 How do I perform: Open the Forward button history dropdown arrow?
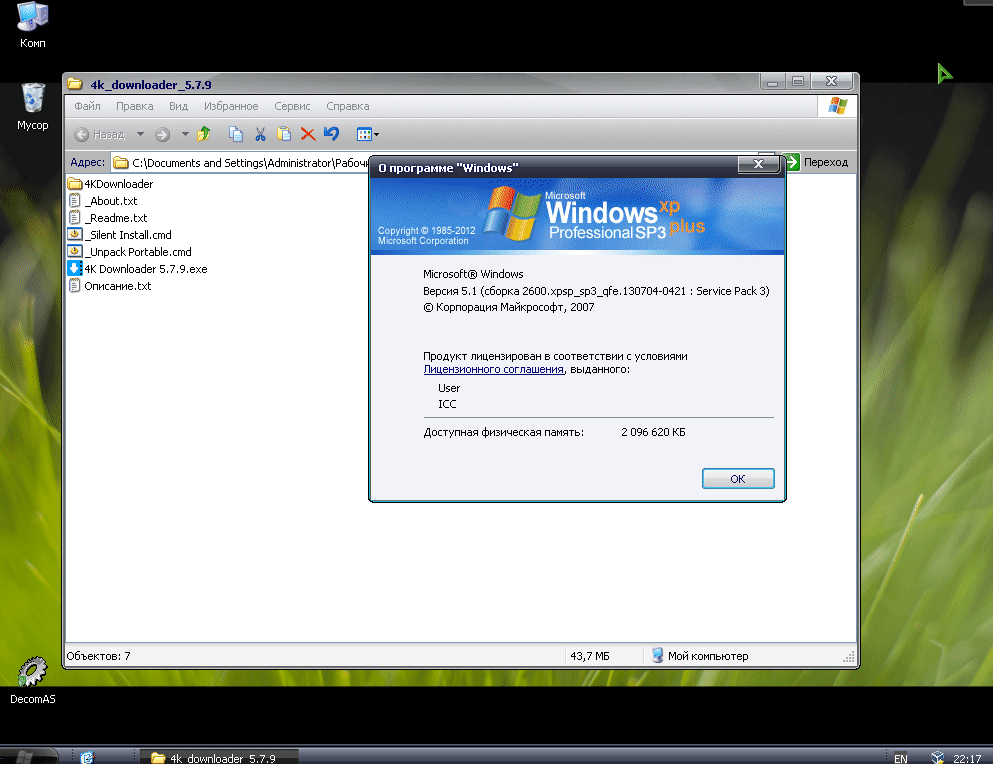click(x=185, y=134)
